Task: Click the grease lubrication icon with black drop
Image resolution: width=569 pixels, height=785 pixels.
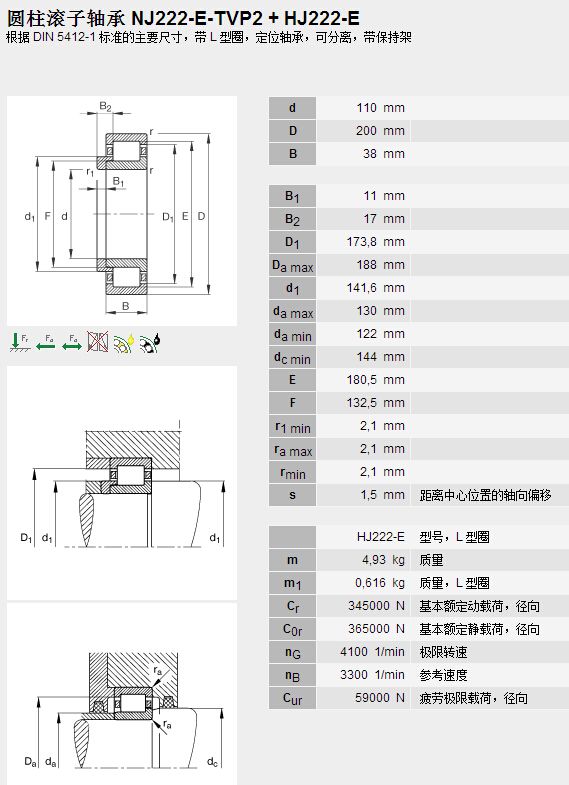Action: click(150, 343)
